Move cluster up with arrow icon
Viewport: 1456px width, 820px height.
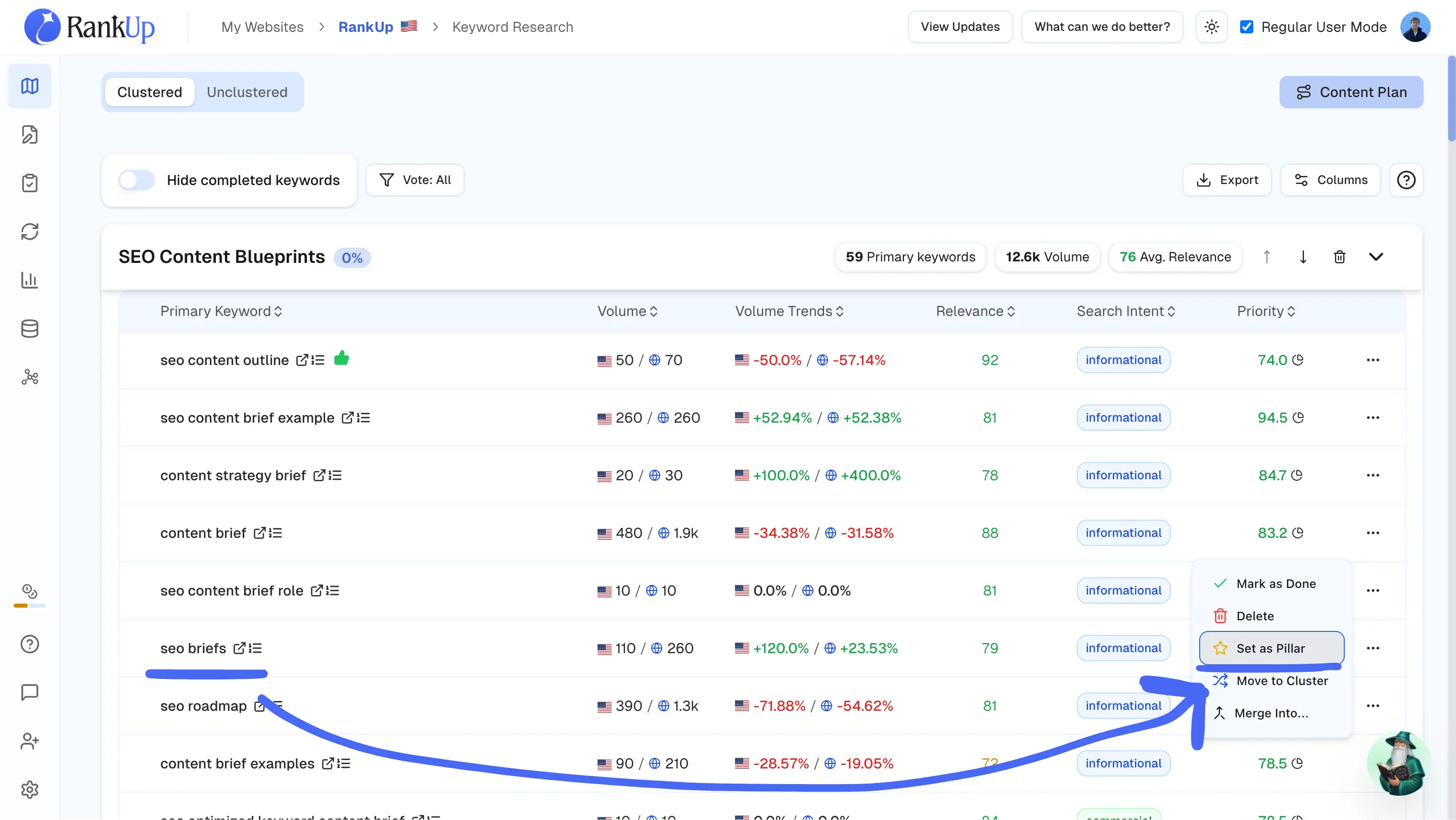pyautogui.click(x=1266, y=257)
